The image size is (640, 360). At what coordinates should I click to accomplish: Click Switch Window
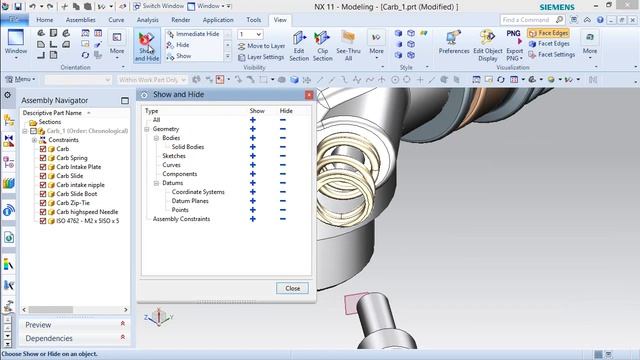tap(158, 6)
